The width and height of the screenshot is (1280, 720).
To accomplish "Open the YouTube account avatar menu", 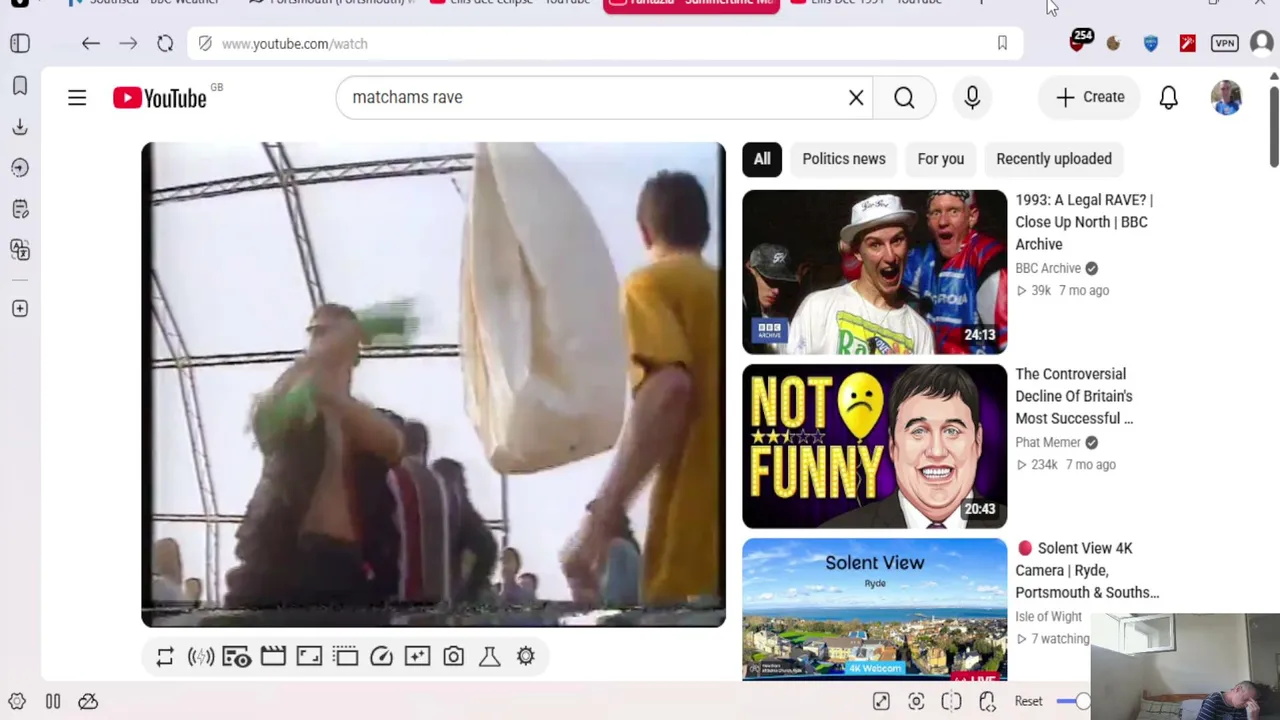I will [1226, 98].
